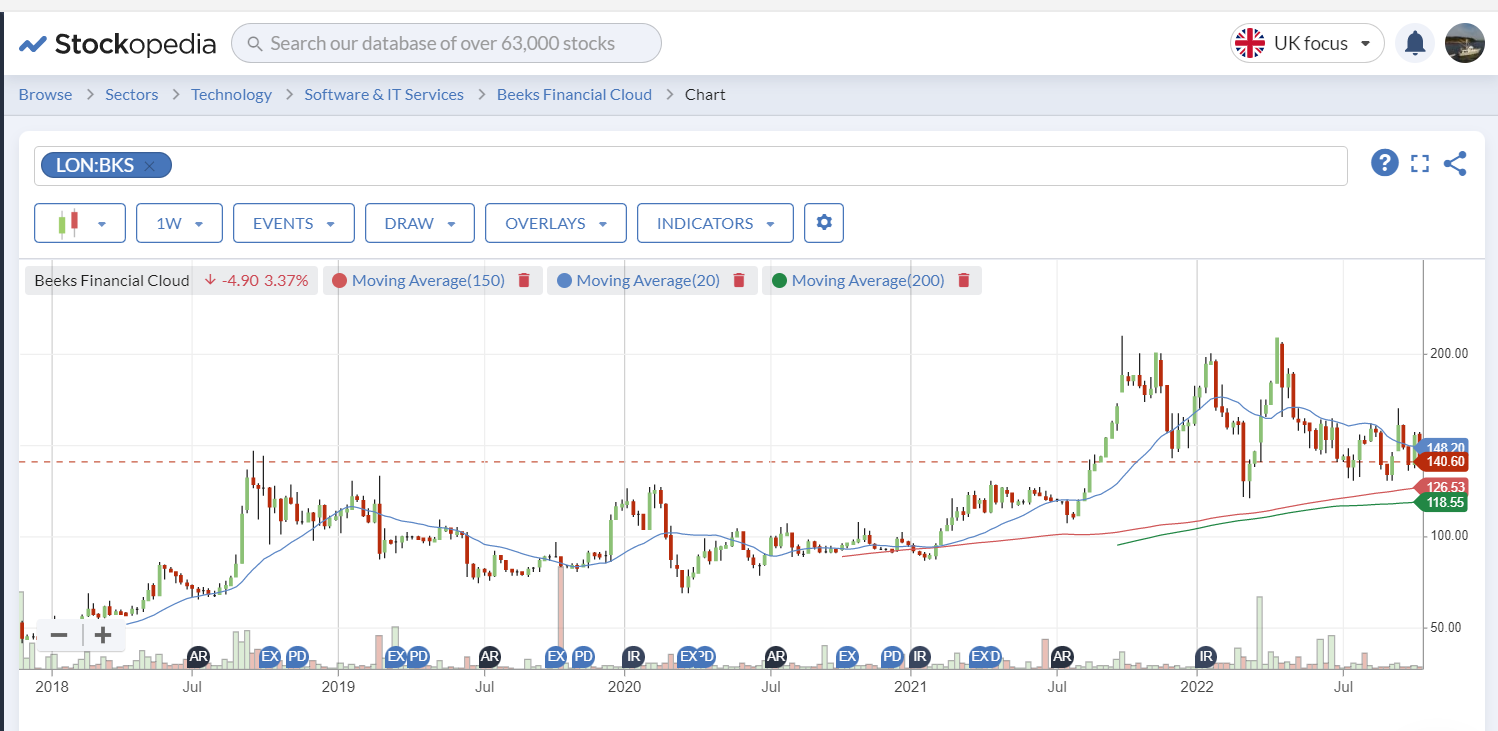1498x731 pixels.
Task: Expand the EVENTS dropdown
Action: tap(294, 223)
